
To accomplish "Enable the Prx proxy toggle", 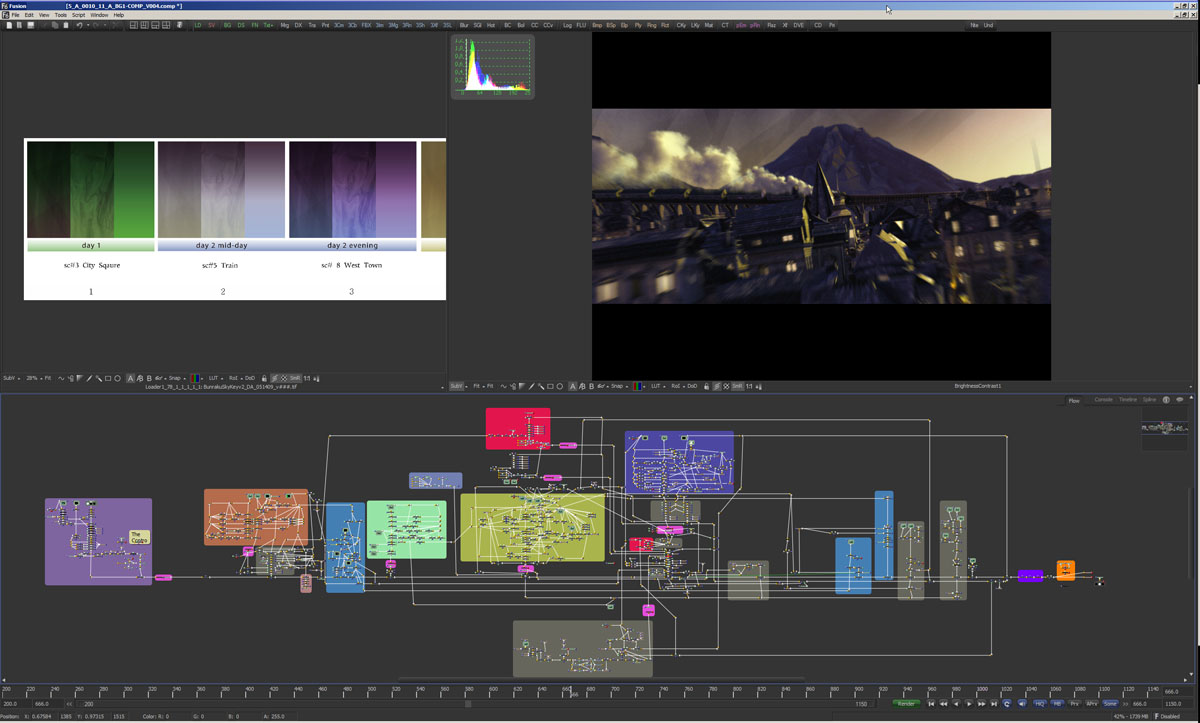I will coord(1075,703).
